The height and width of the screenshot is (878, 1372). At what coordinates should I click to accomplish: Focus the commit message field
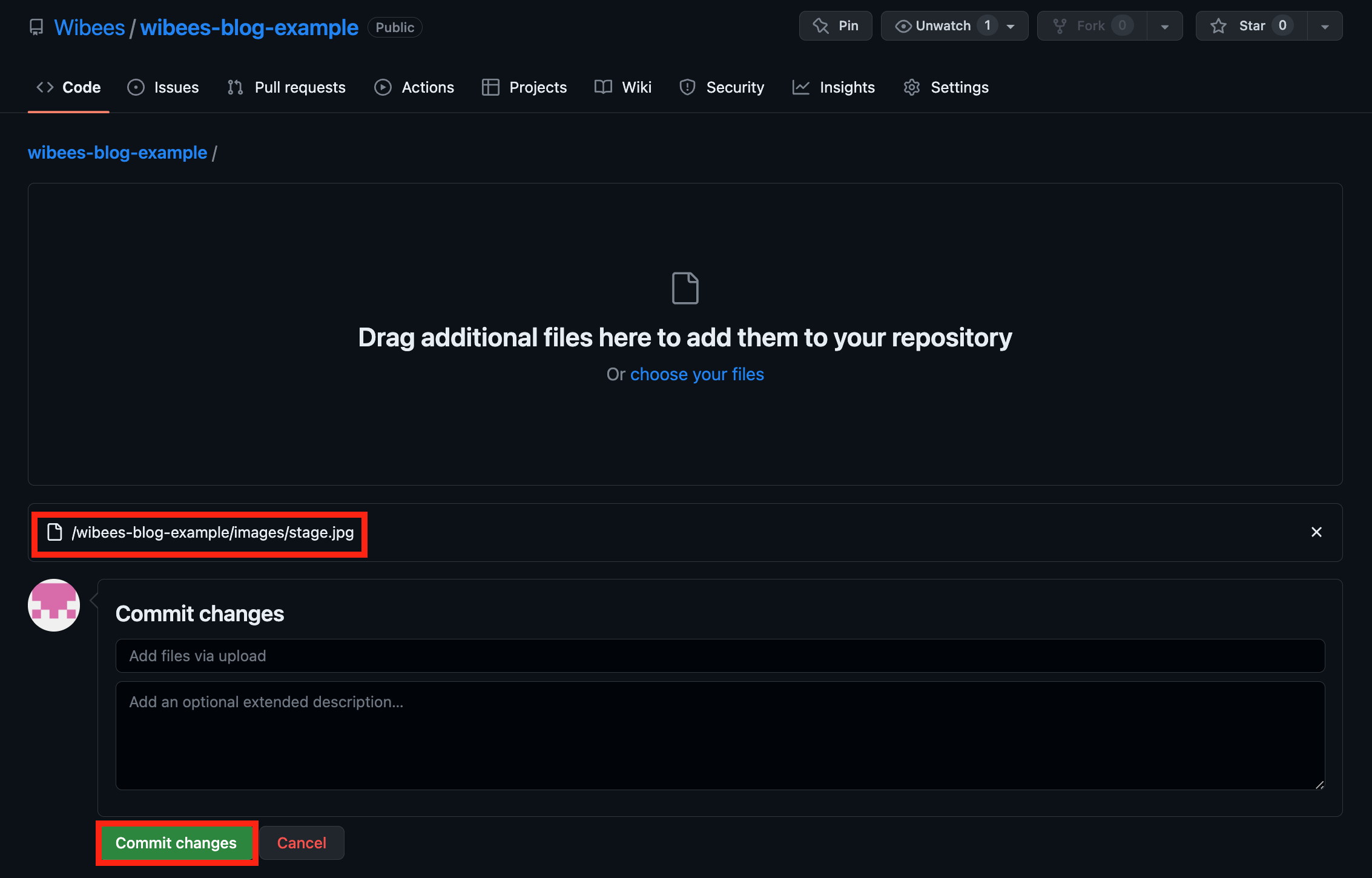click(x=719, y=656)
